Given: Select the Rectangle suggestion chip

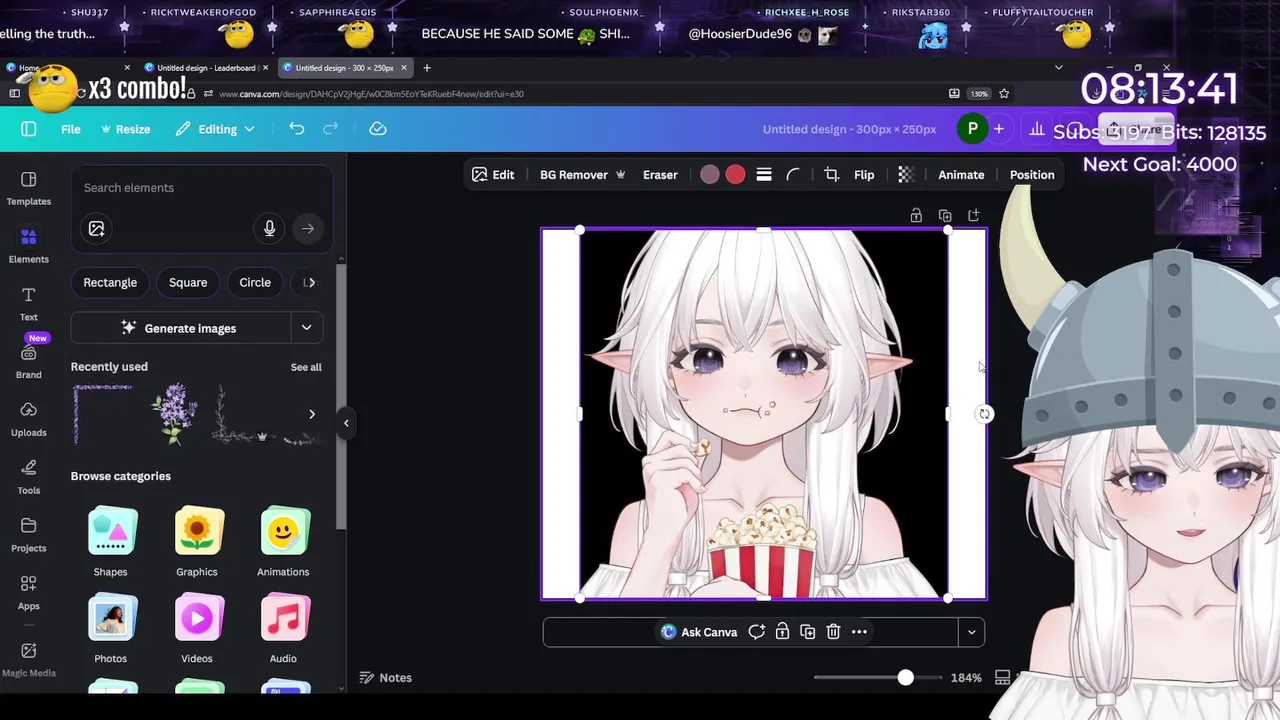Looking at the screenshot, I should pos(110,283).
